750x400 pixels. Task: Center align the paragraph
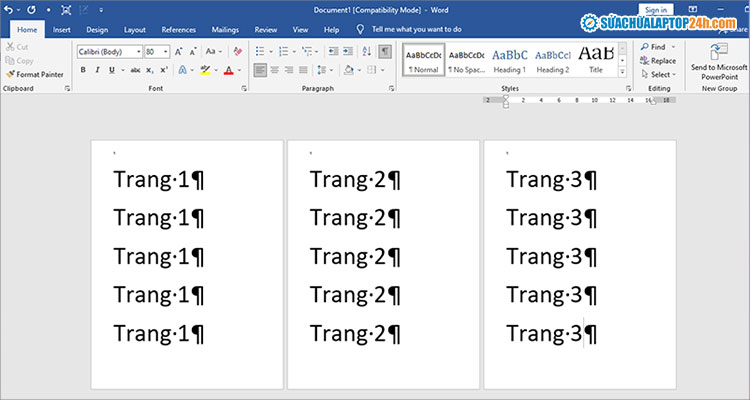coord(276,70)
